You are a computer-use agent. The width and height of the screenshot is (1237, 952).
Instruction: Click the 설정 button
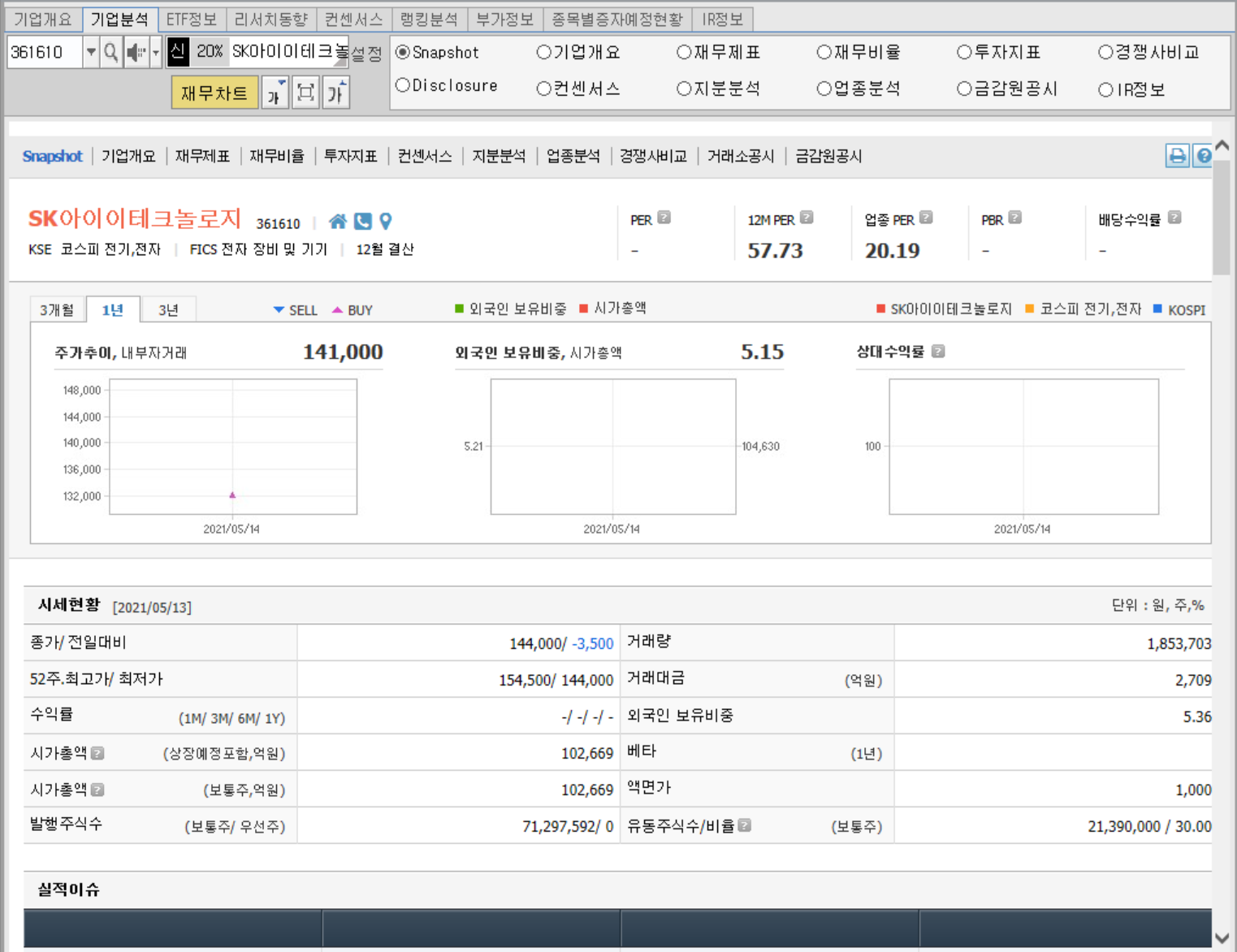point(366,54)
